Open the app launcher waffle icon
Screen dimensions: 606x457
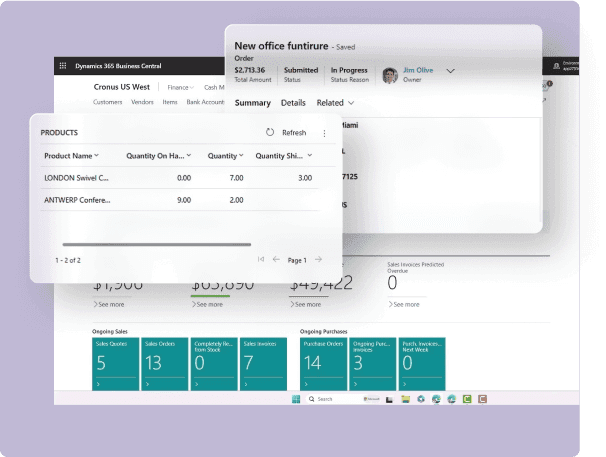[x=64, y=66]
